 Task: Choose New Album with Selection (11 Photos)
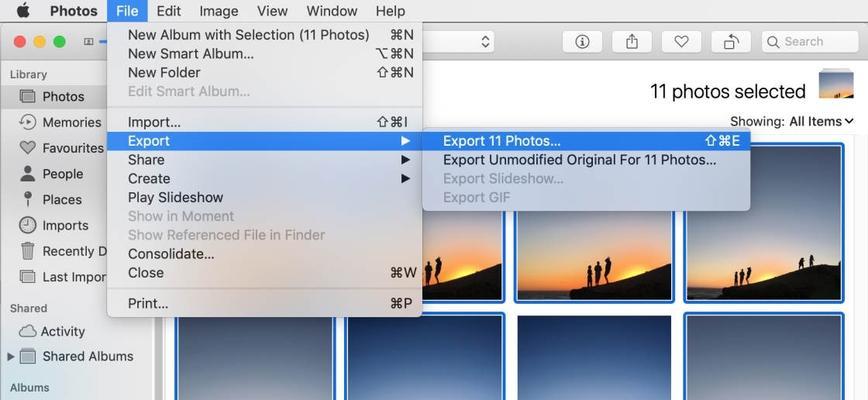point(264,35)
